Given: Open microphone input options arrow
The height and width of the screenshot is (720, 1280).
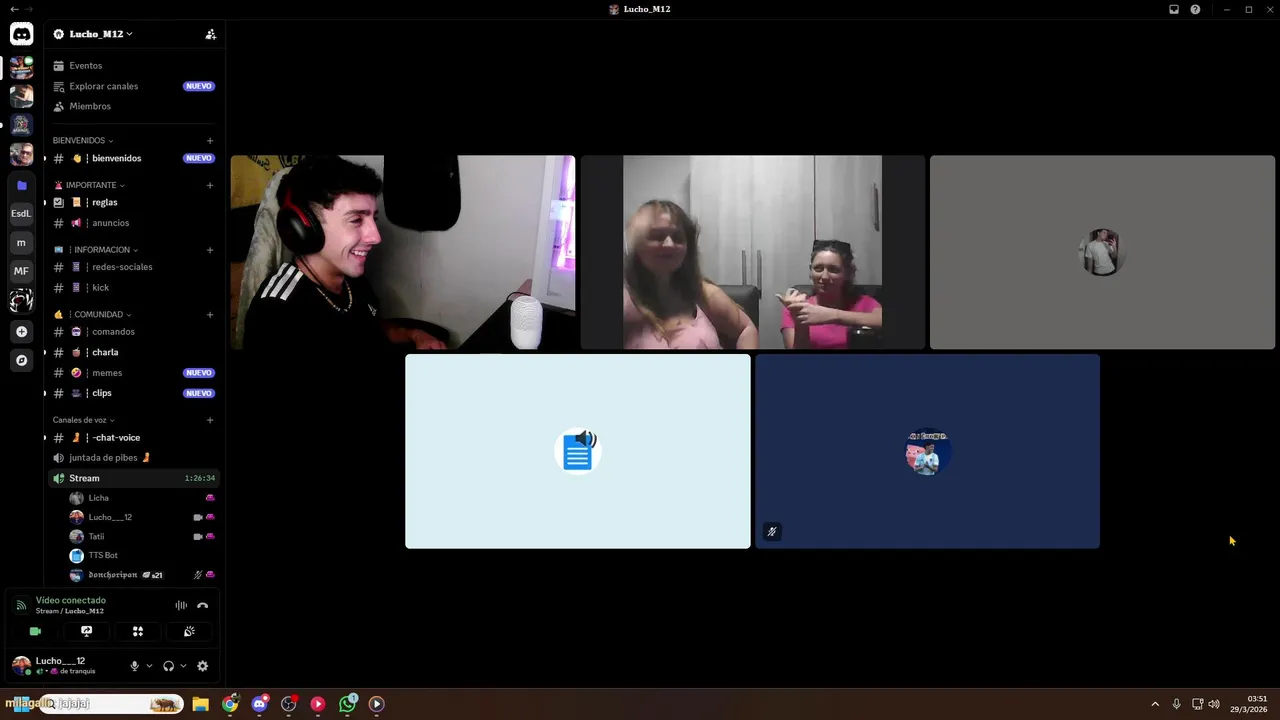Looking at the screenshot, I should pyautogui.click(x=149, y=666).
